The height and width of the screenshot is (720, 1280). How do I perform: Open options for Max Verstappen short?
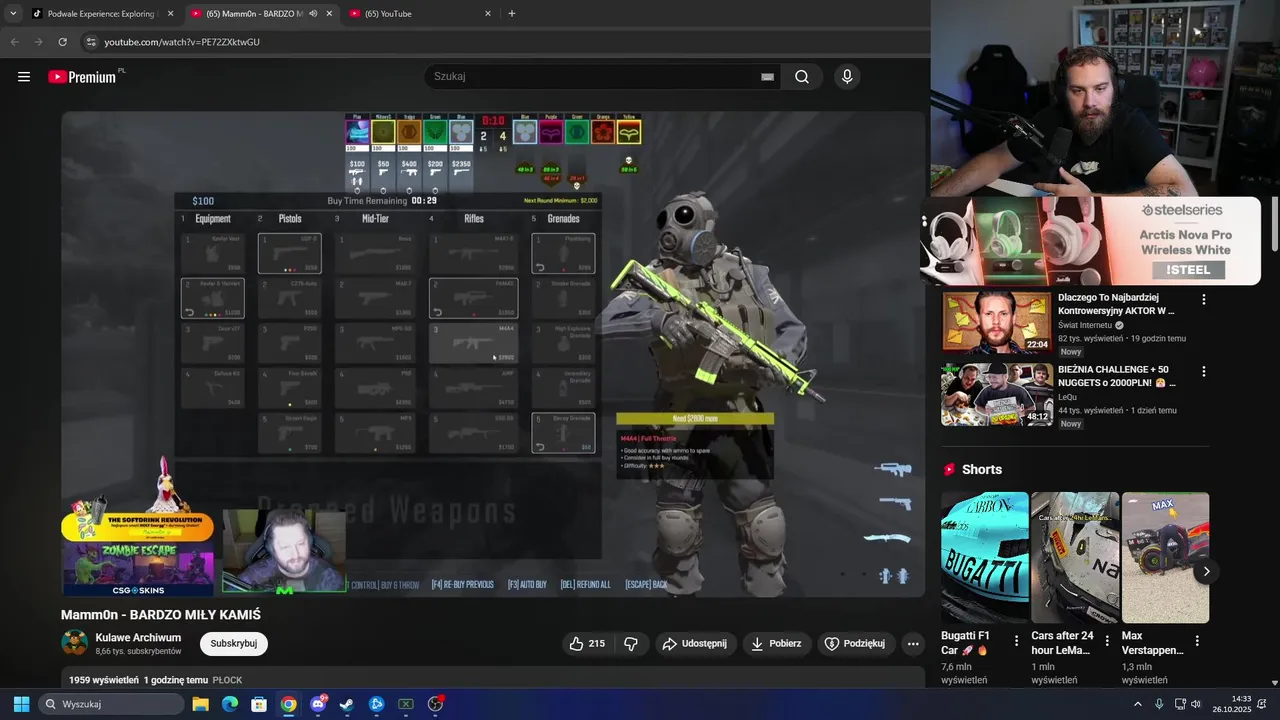coord(1197,640)
